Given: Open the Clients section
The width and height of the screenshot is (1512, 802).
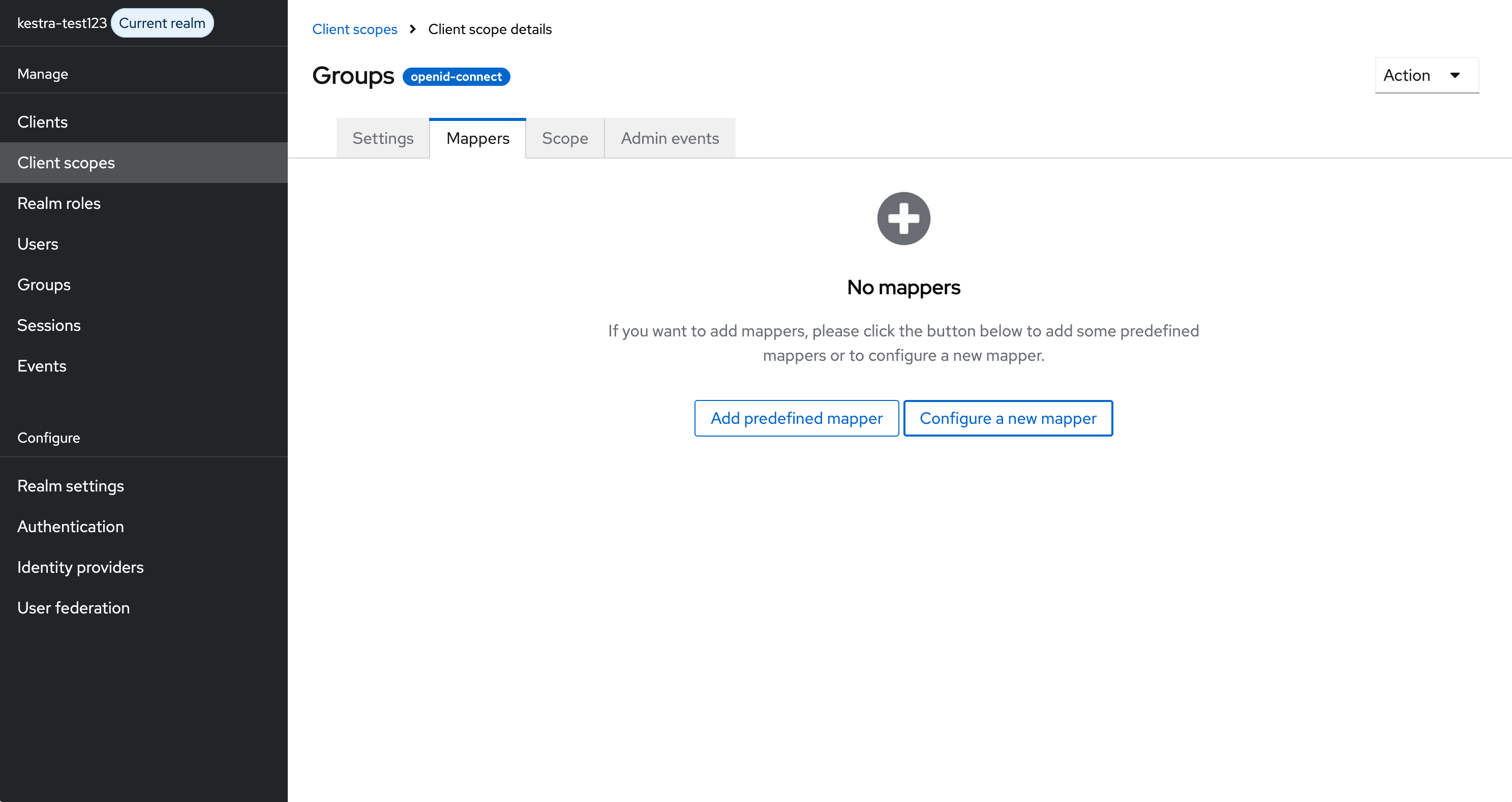Looking at the screenshot, I should [x=43, y=121].
